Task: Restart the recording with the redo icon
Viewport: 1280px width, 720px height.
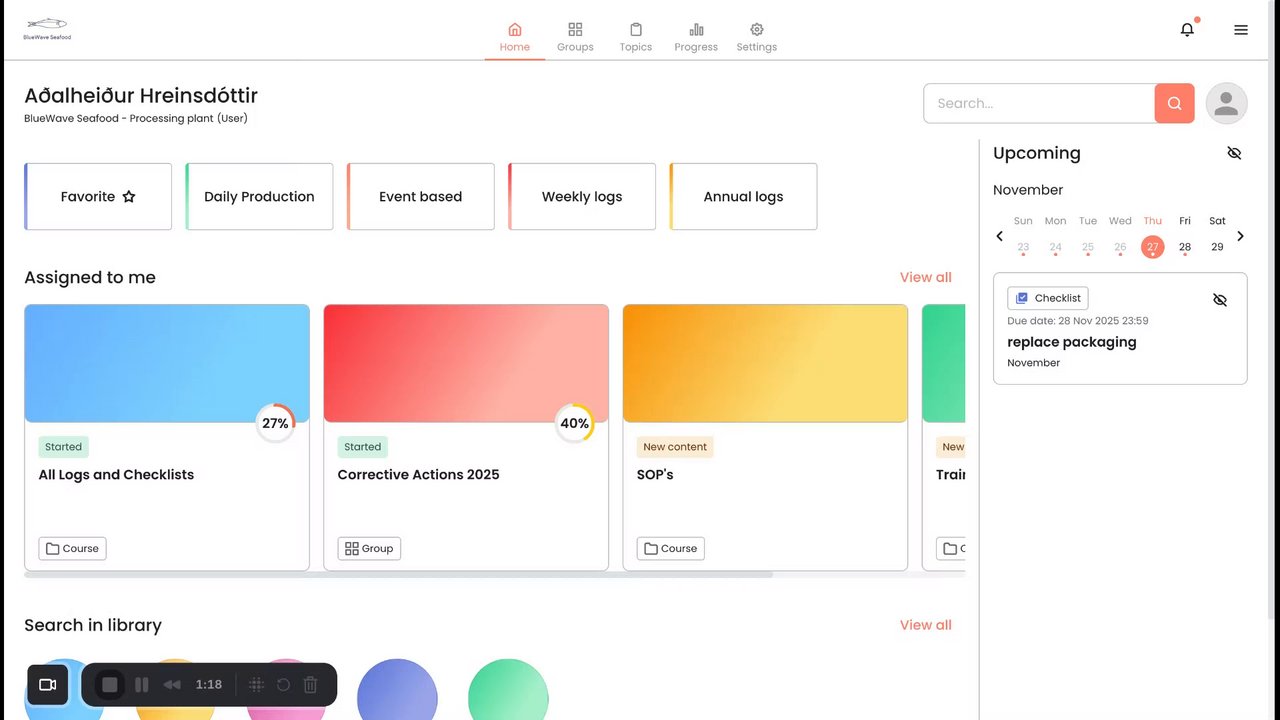Action: click(x=283, y=685)
